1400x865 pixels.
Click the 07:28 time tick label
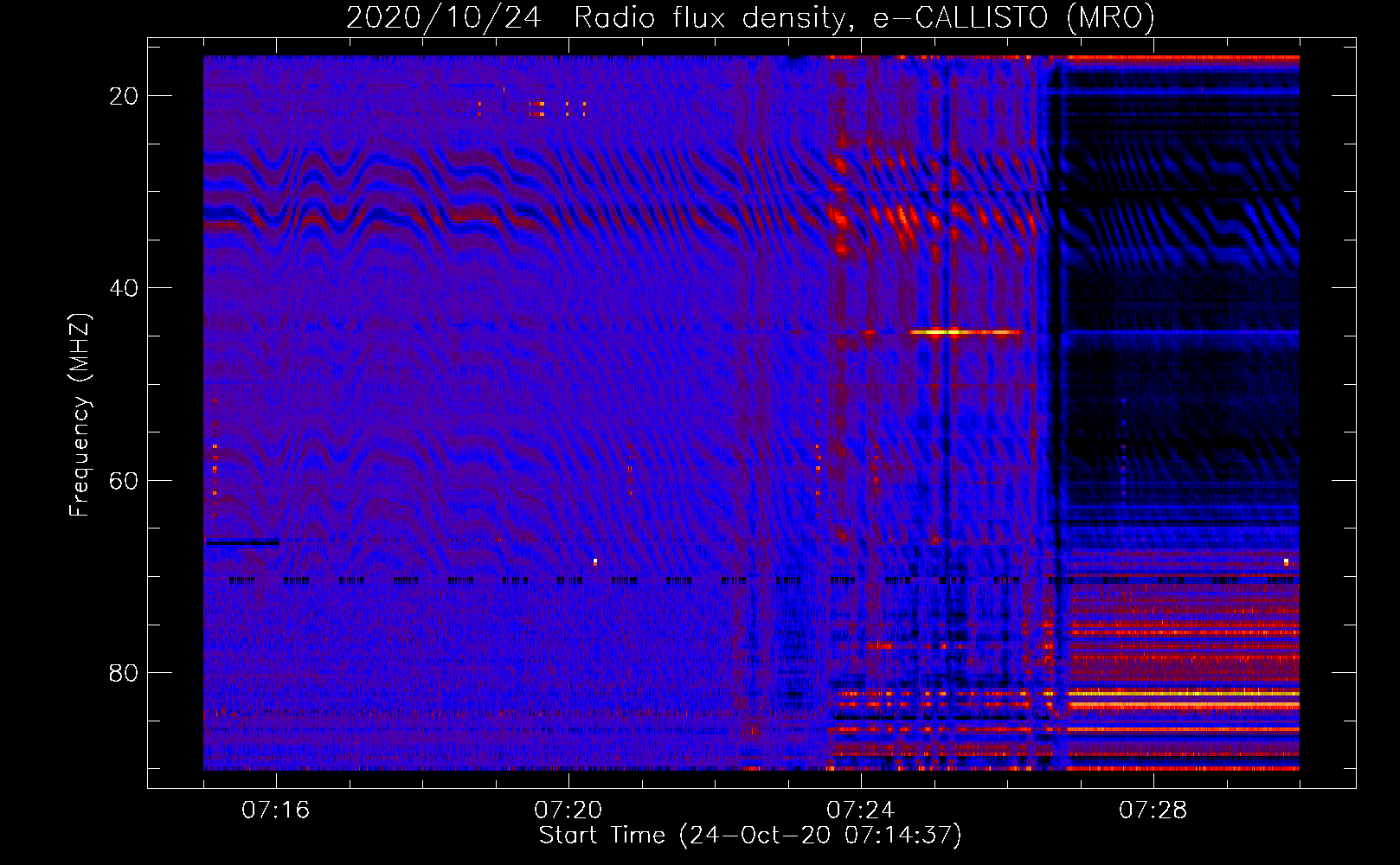click(1153, 811)
